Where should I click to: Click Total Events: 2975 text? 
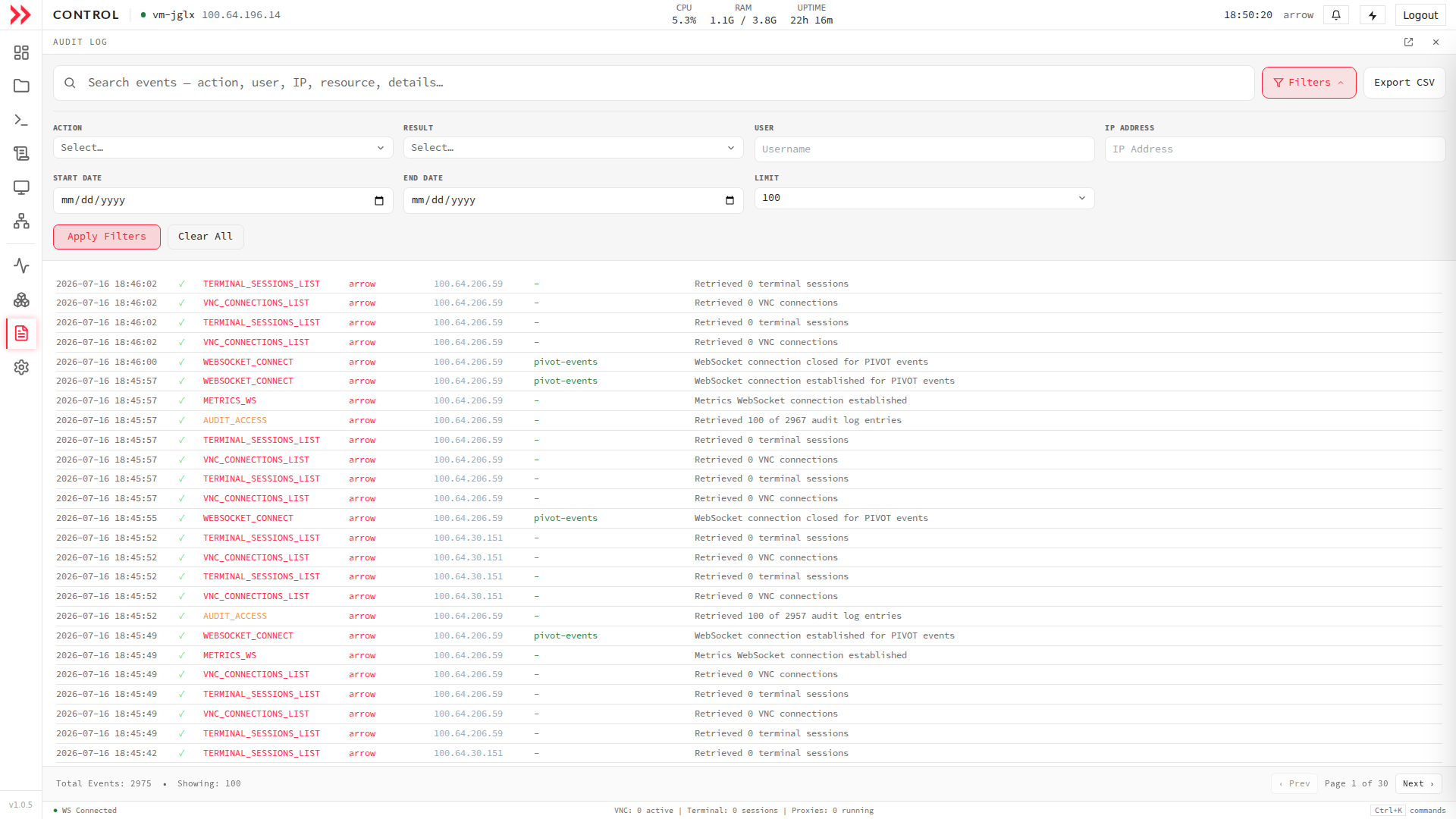[104, 783]
